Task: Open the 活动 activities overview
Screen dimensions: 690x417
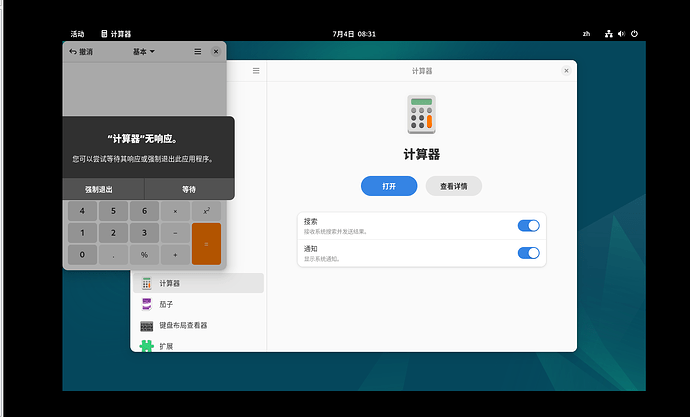Action: click(77, 34)
